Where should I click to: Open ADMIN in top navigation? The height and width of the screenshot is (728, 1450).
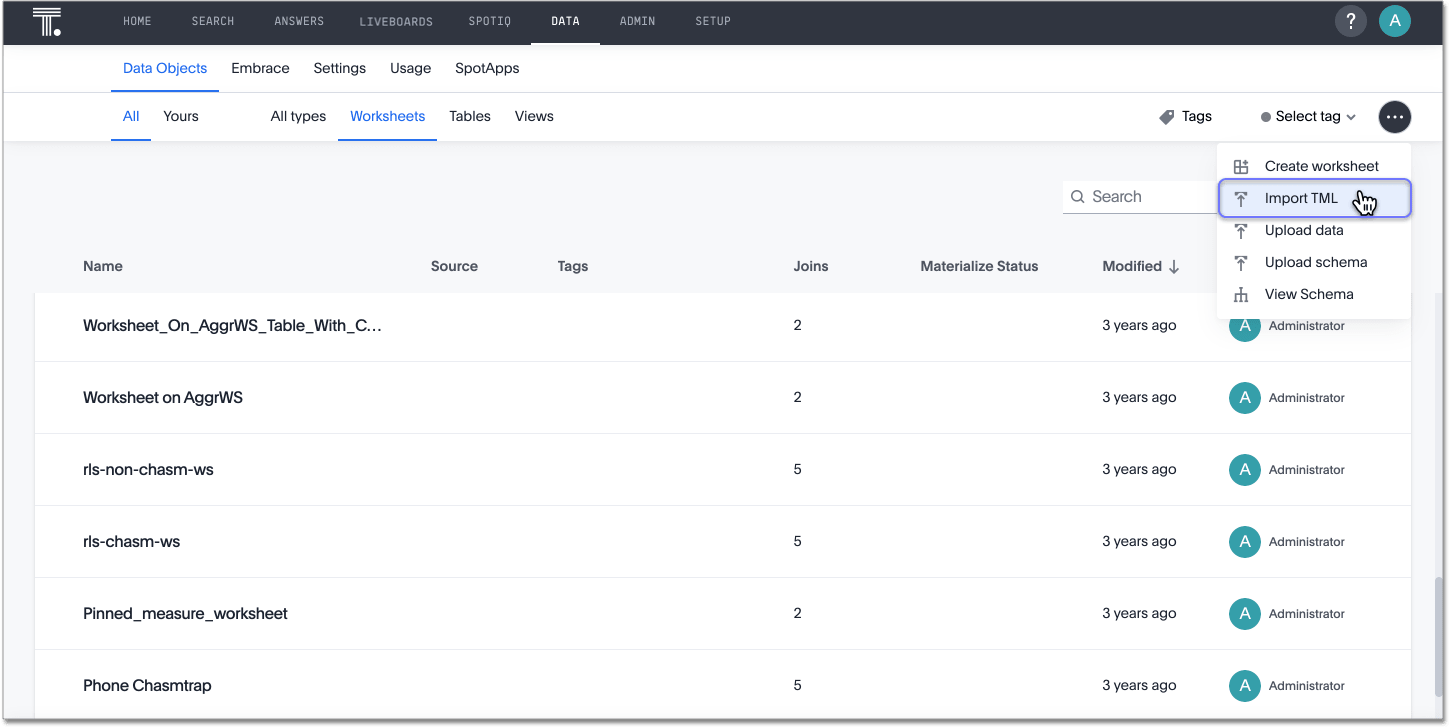click(x=637, y=21)
